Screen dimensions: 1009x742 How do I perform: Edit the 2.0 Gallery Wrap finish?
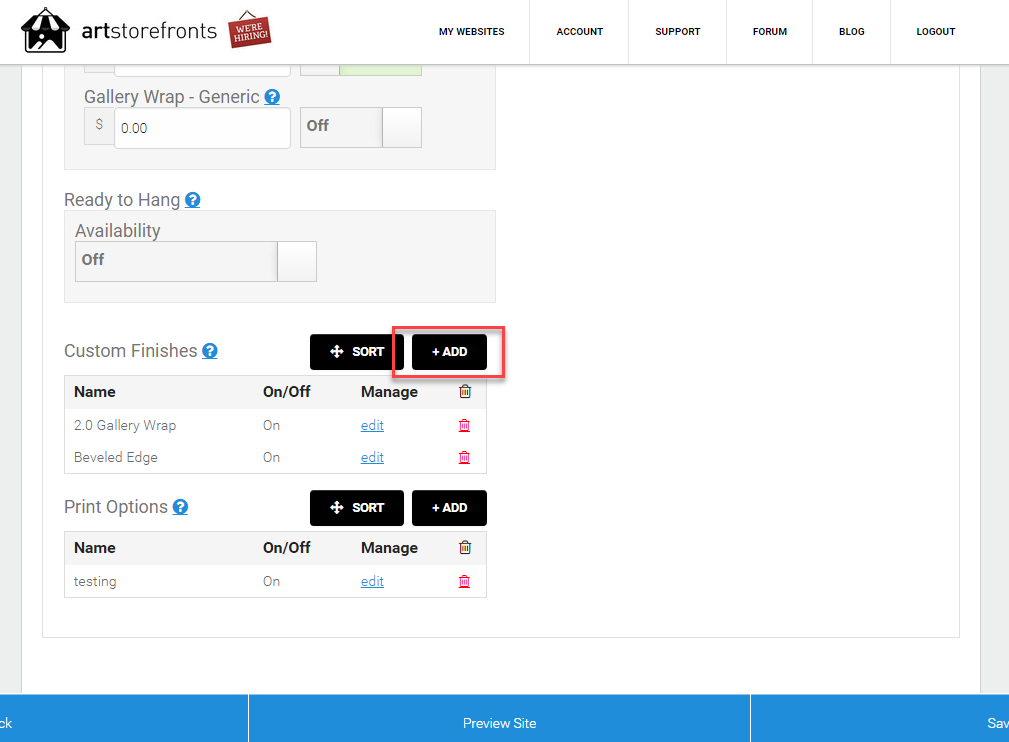[372, 425]
